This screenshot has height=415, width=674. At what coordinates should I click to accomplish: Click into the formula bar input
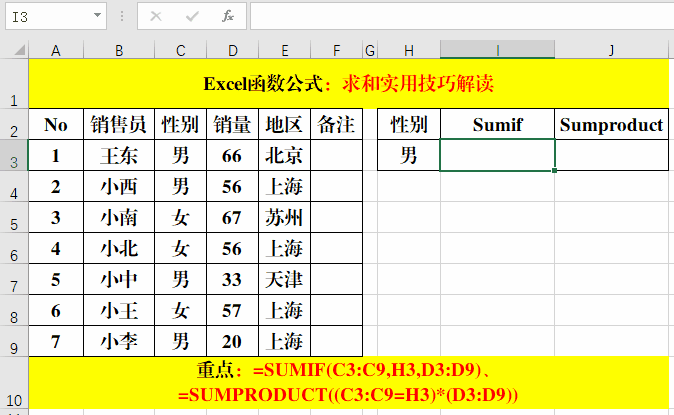coord(462,16)
